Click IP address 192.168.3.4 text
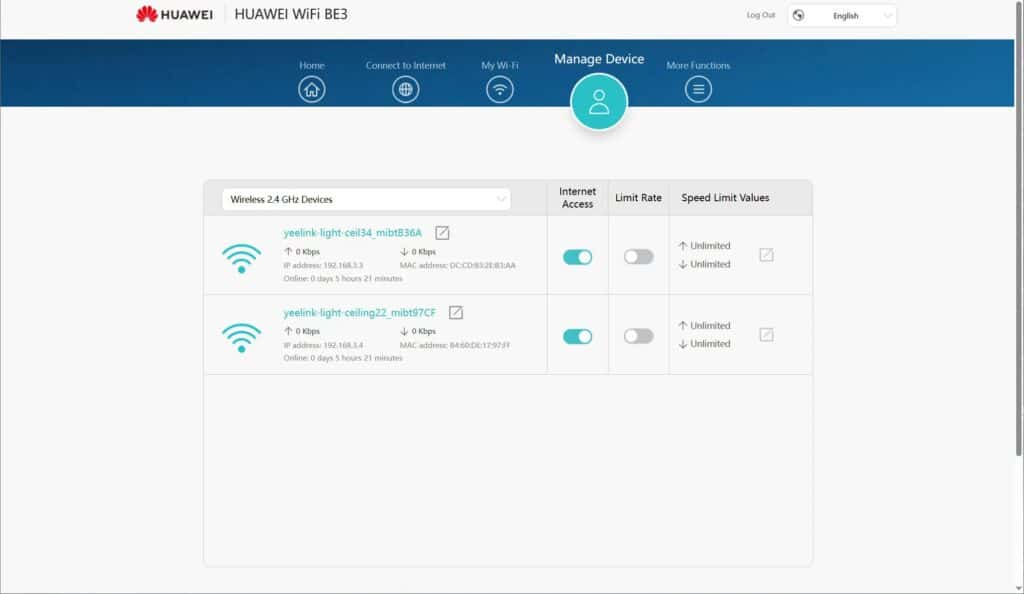 323,345
